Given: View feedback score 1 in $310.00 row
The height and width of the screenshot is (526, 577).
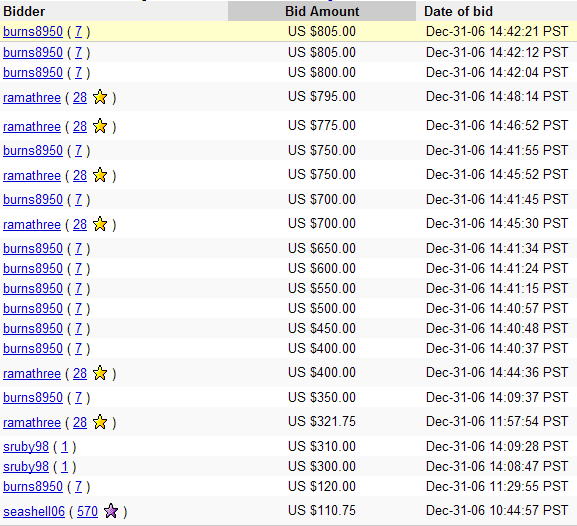Looking at the screenshot, I should (64, 447).
